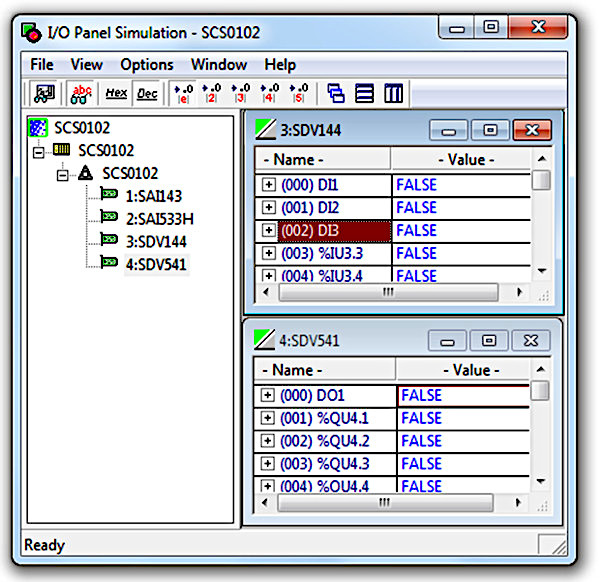
Task: Click vertical scrollbar thumb in 3:SDV144 window
Action: coord(541,180)
